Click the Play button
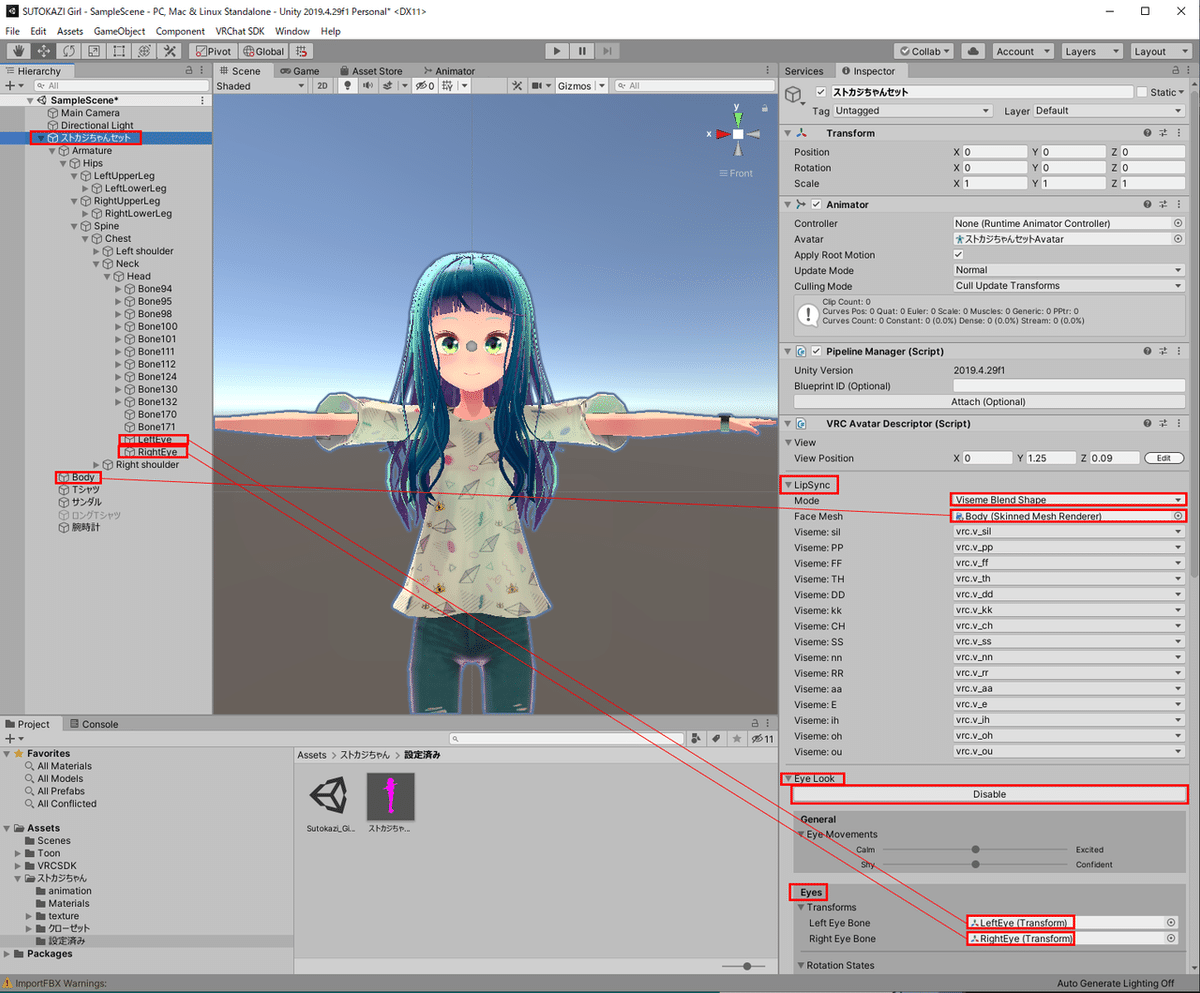Viewport: 1200px width, 993px height. 558,51
